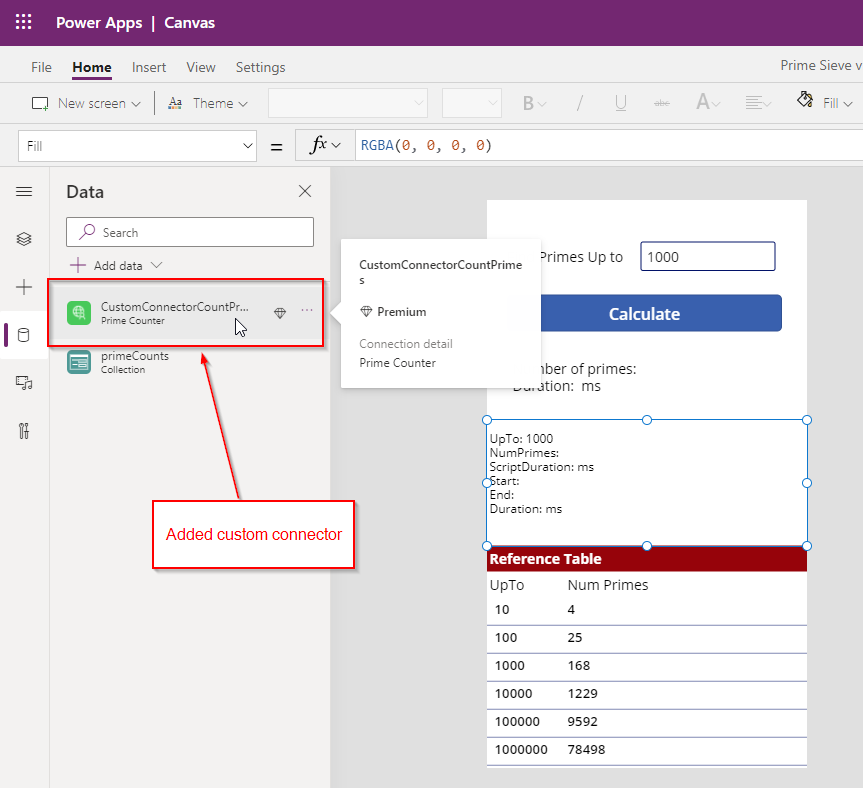This screenshot has height=788, width=863.
Task: Click the 9592 primes value
Action: coord(582,722)
